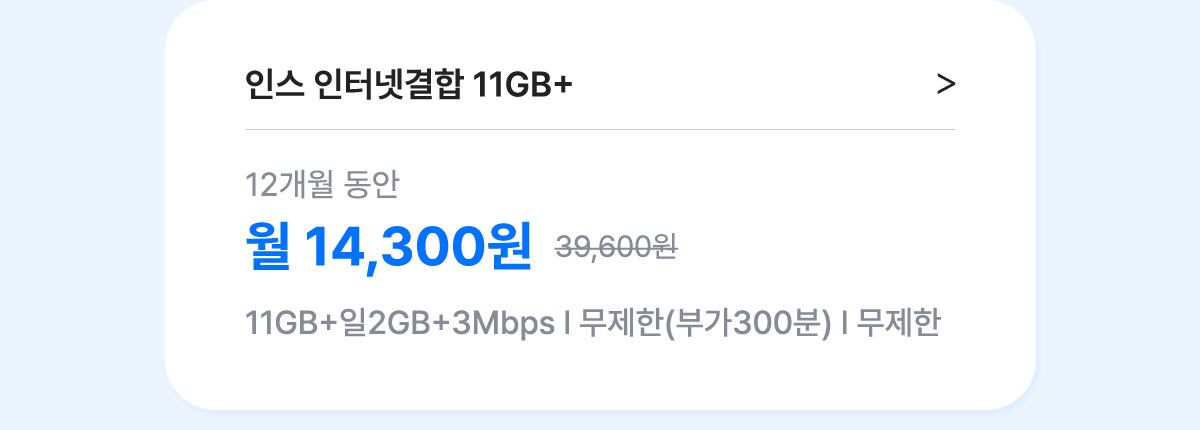Click the 무제한(부가300분) voice allowance text
The width and height of the screenshot is (1200, 430).
pos(705,325)
